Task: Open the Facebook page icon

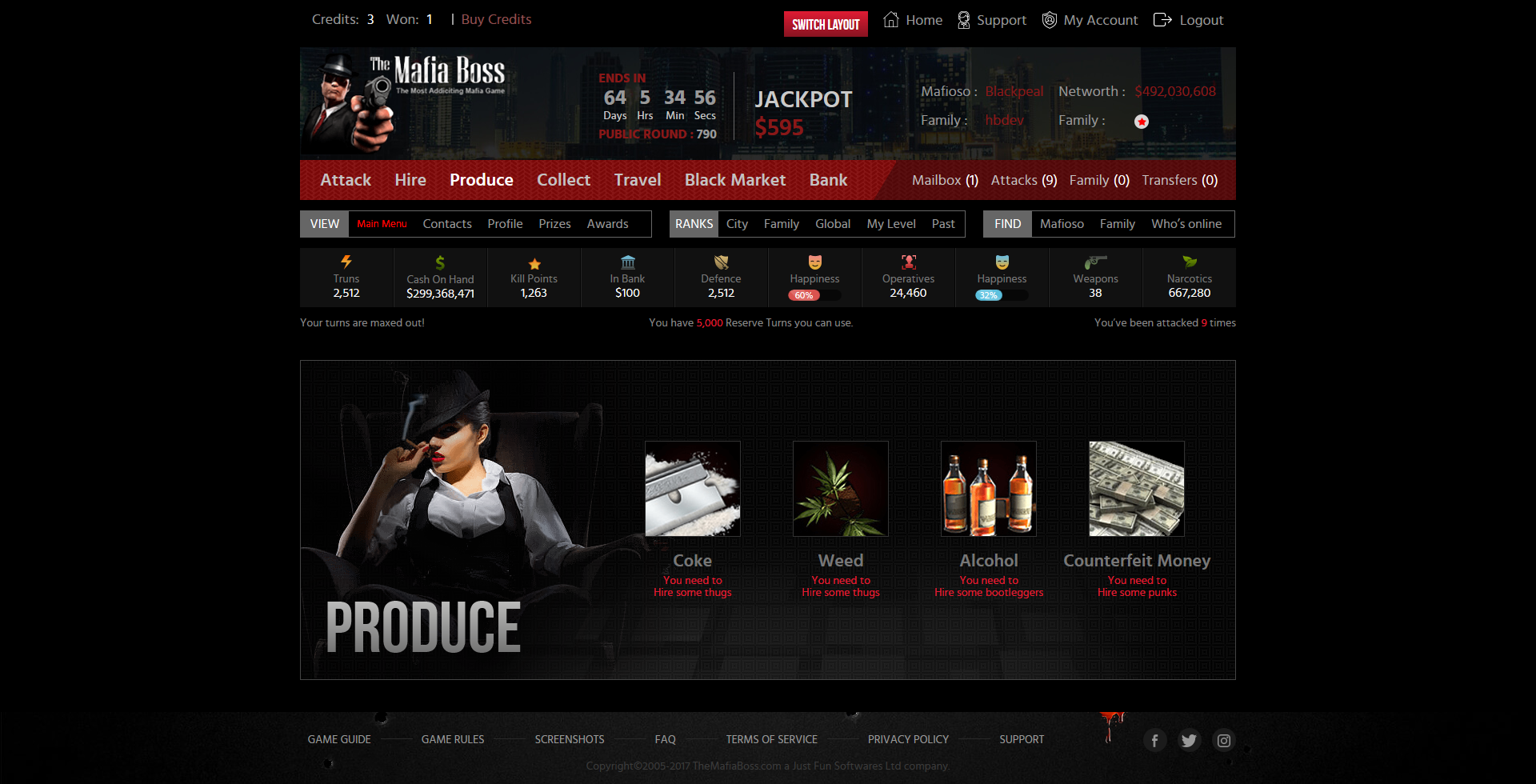Action: pos(1154,741)
